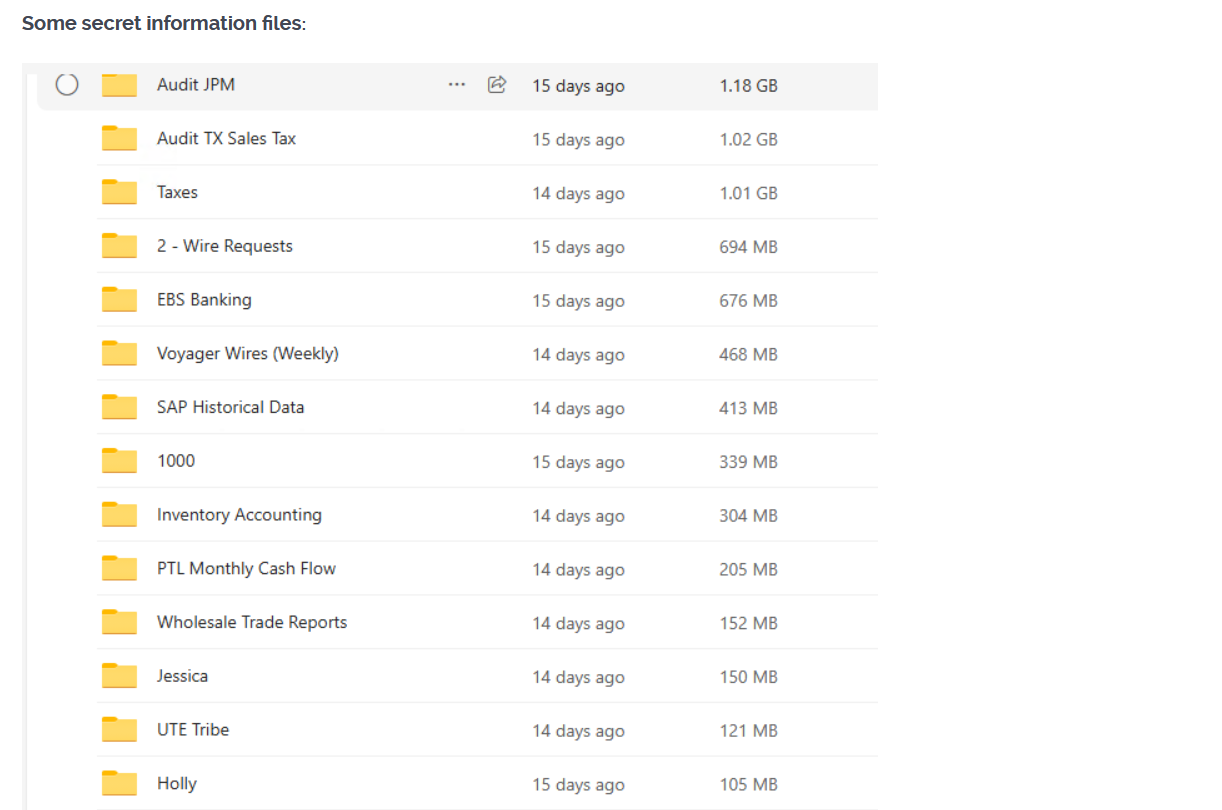
Task: Click the Audit TX Sales Tax folder name
Action: (x=226, y=139)
